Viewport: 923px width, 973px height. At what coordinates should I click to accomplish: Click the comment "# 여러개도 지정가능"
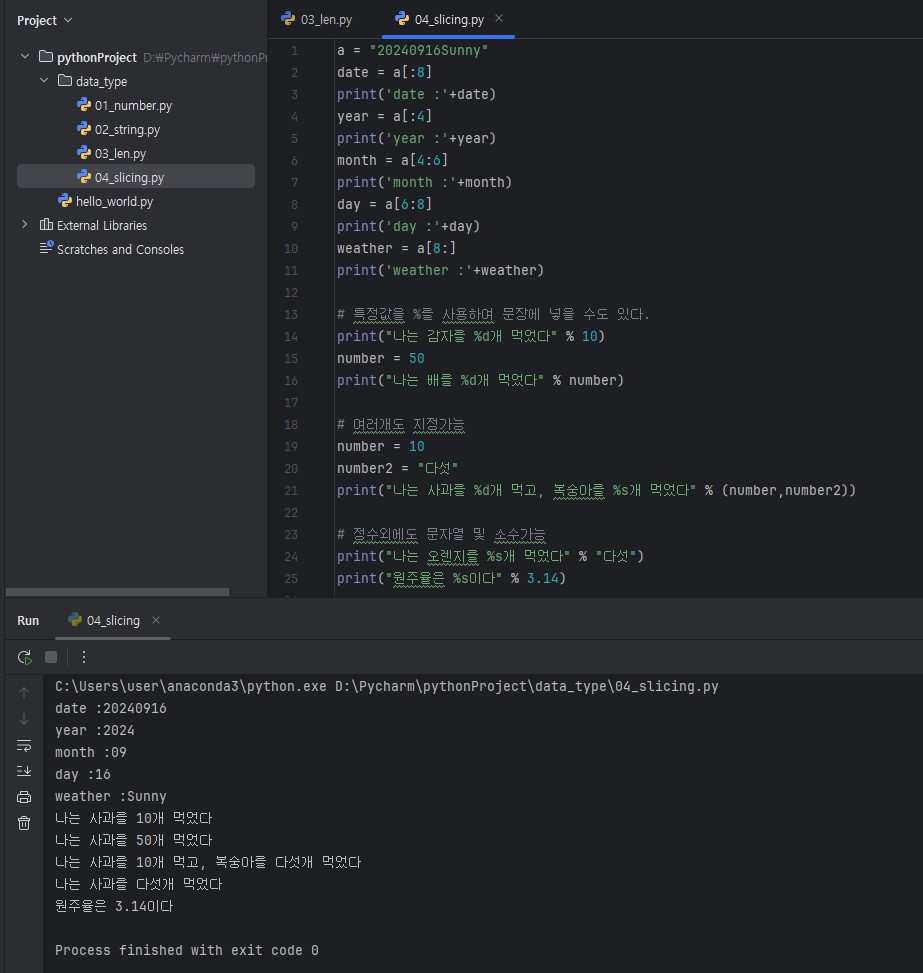[x=401, y=425]
